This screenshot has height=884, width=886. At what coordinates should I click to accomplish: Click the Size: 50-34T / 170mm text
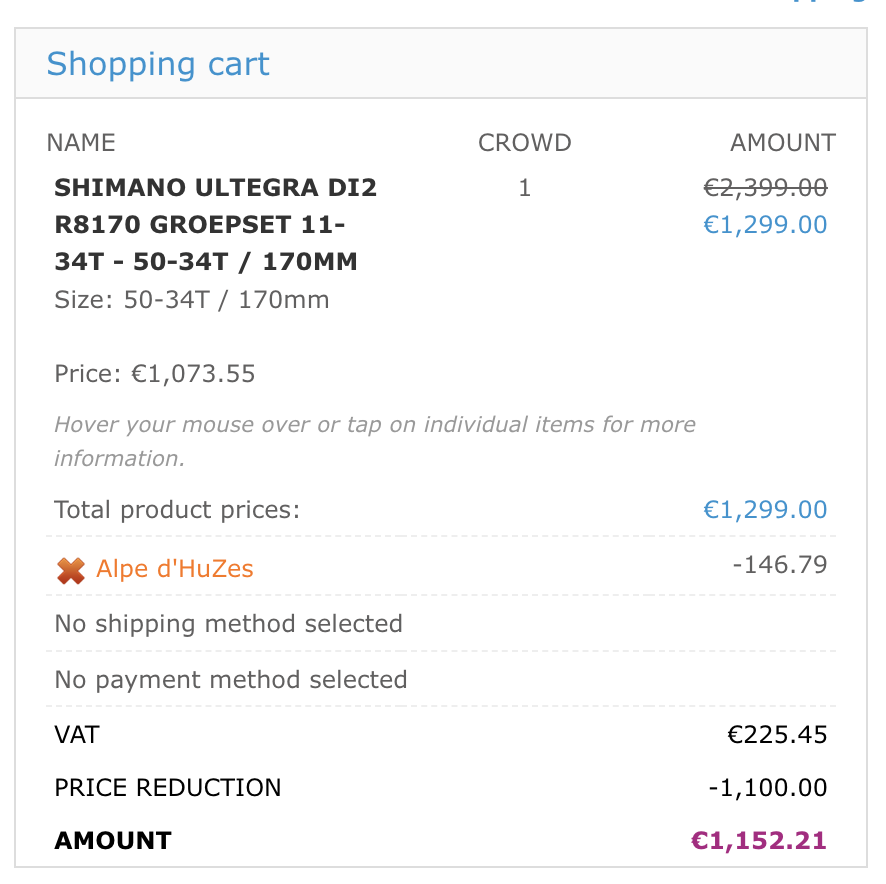click(191, 299)
